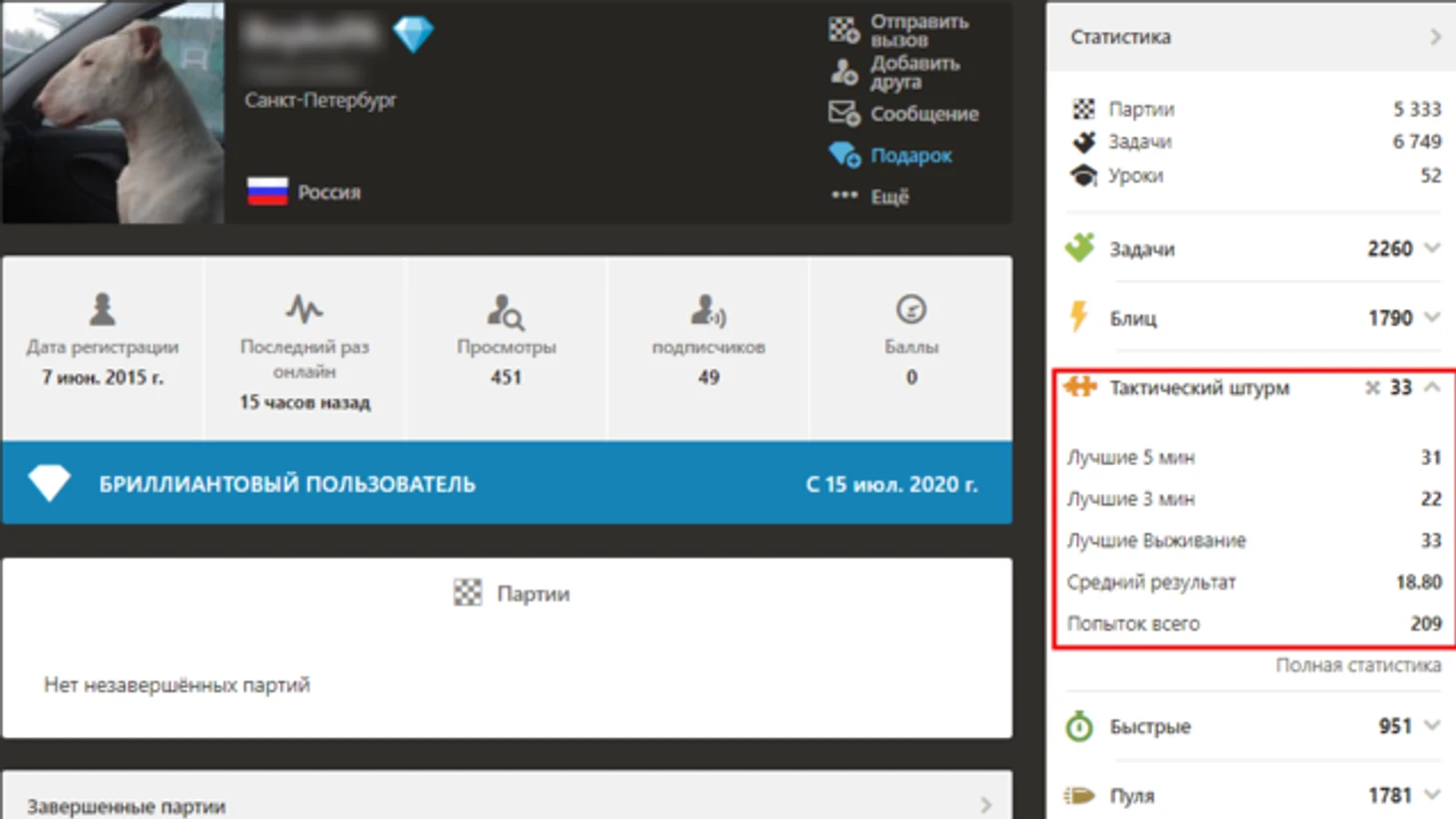
Task: Open Полная статистика link
Action: click(1358, 664)
